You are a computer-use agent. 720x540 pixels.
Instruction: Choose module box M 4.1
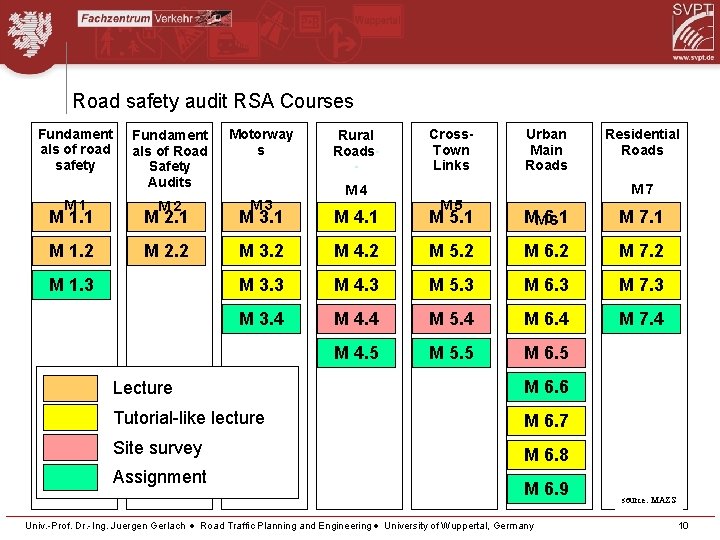click(x=356, y=217)
